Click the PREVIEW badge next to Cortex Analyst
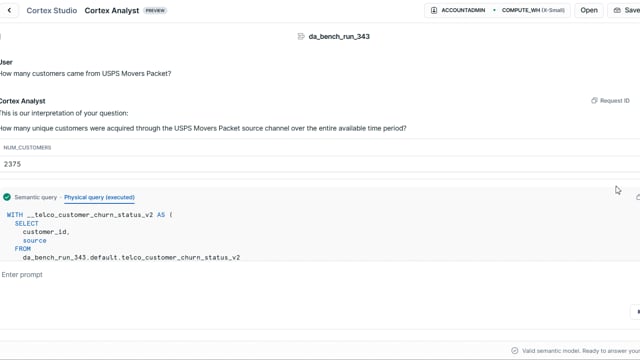640x360 pixels. point(155,11)
